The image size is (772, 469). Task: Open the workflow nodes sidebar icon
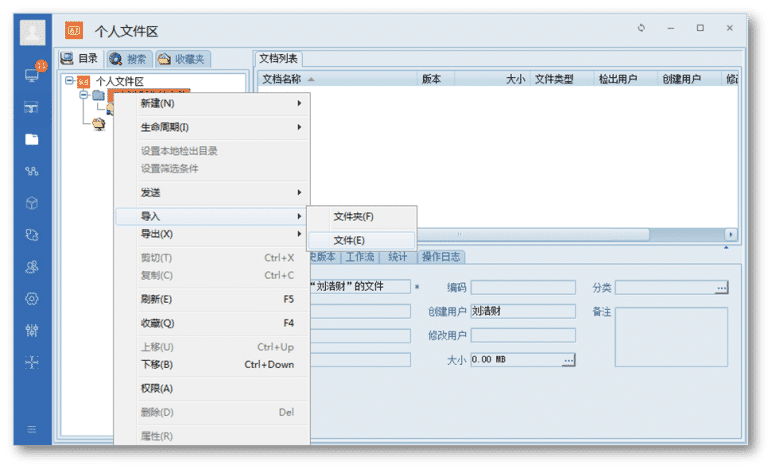coord(32,171)
